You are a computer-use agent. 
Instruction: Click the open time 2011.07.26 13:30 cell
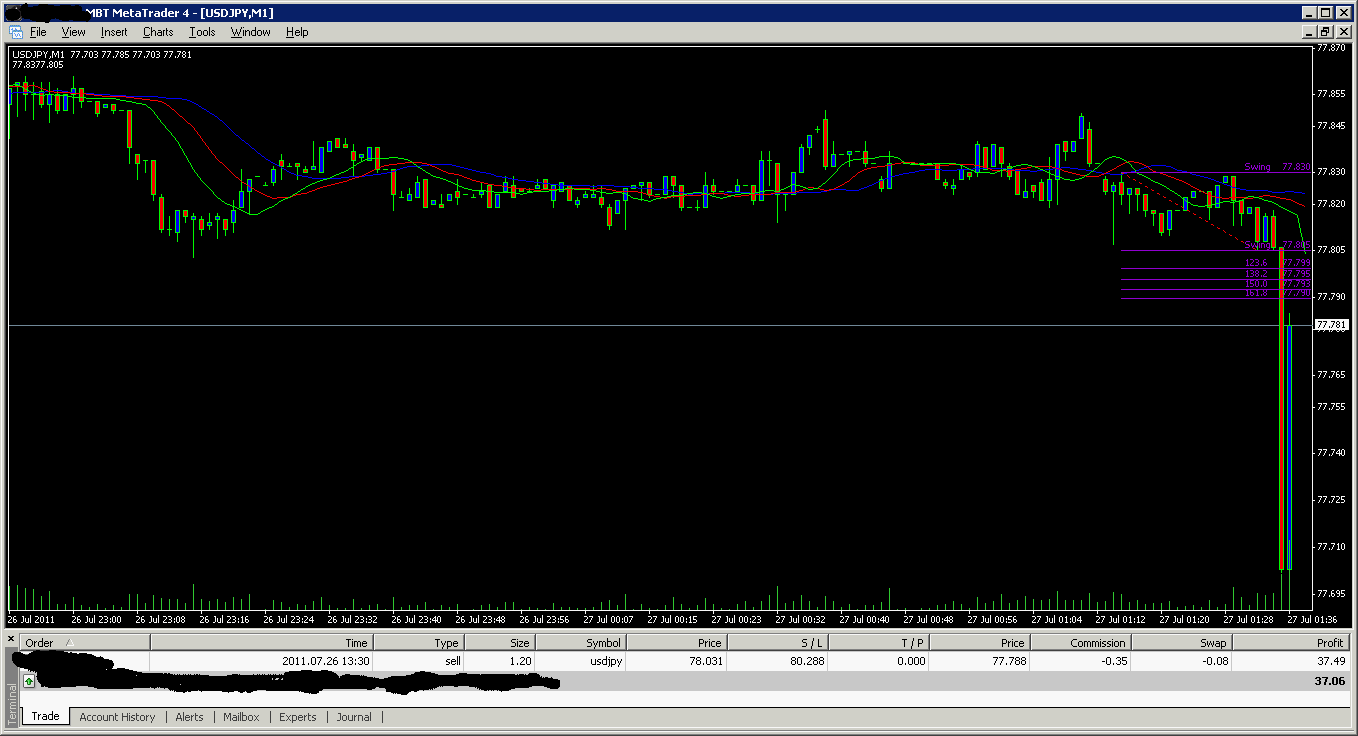tap(261, 661)
